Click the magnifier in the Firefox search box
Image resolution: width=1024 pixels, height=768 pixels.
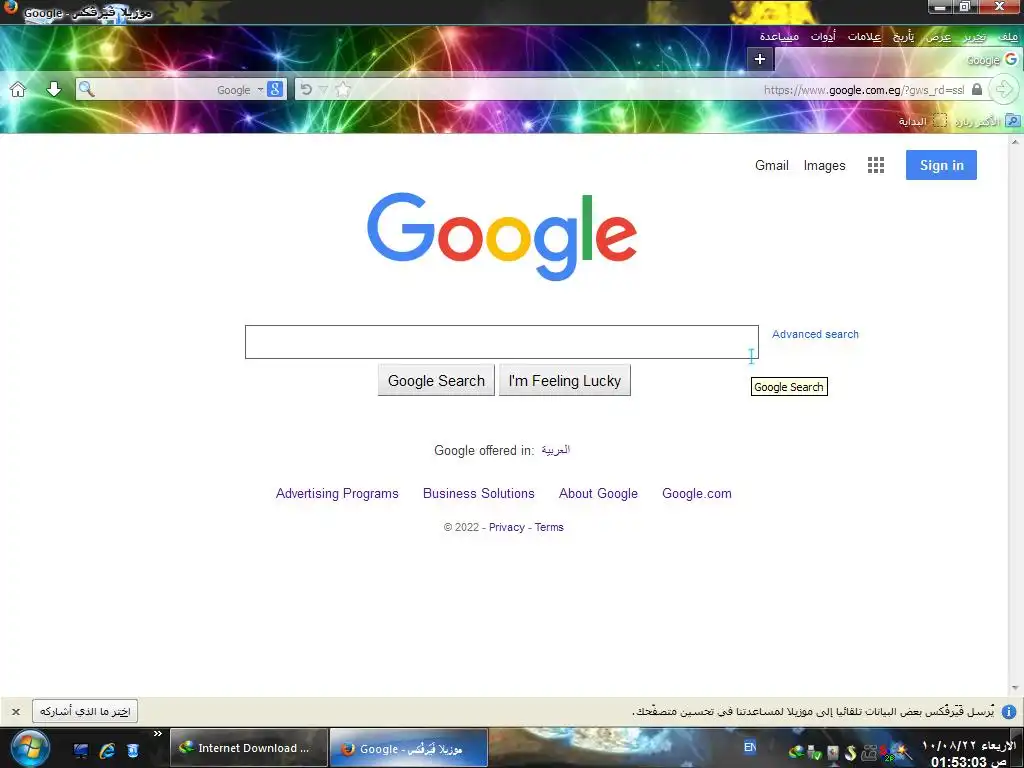(86, 89)
